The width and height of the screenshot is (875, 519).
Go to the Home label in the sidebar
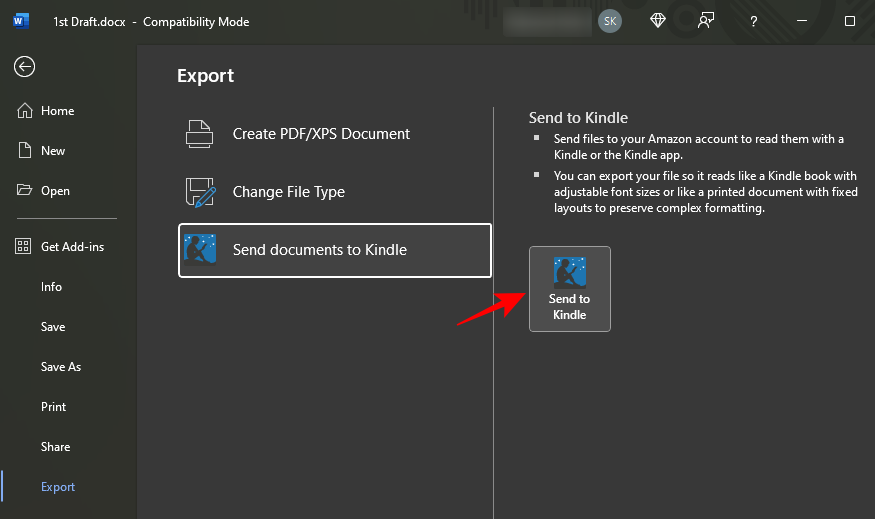coord(57,110)
